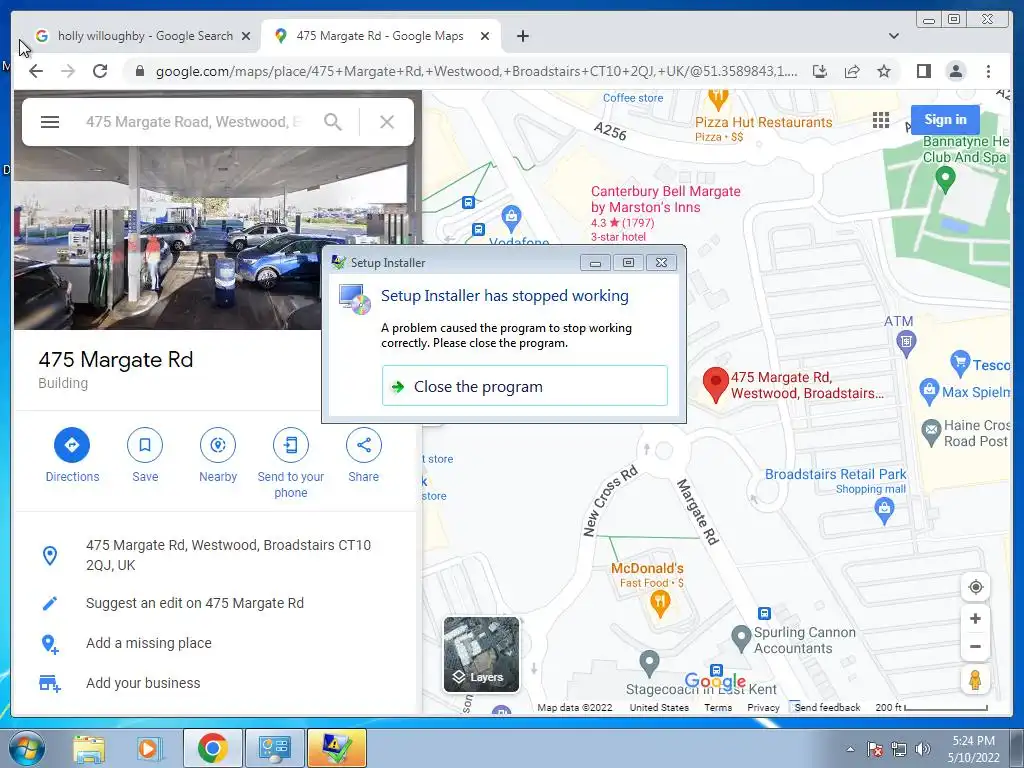The image size is (1024, 768).
Task: Launch Windows Media Player from taskbar
Action: (149, 748)
